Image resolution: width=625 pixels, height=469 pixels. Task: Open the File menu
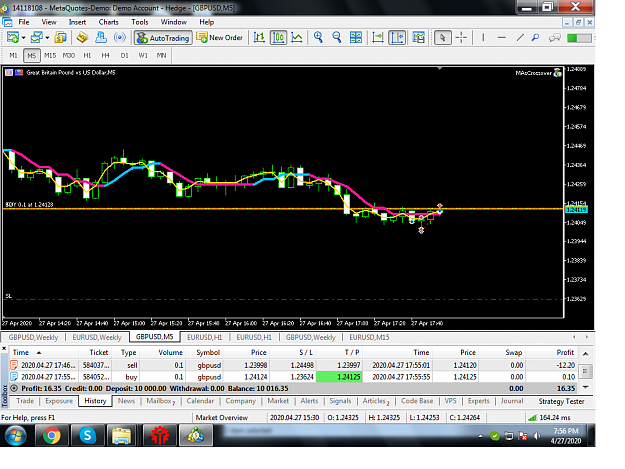tap(24, 22)
